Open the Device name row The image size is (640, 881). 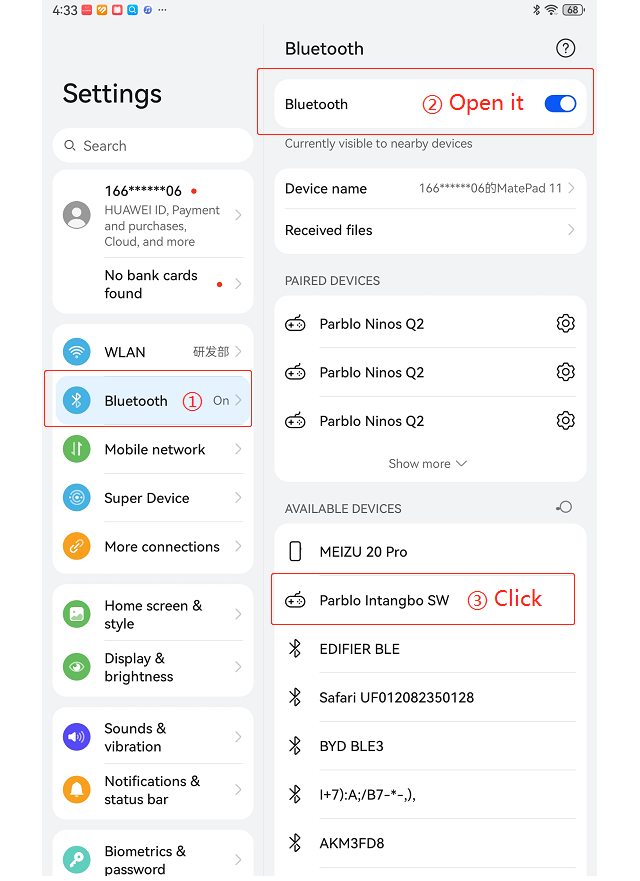(x=430, y=188)
